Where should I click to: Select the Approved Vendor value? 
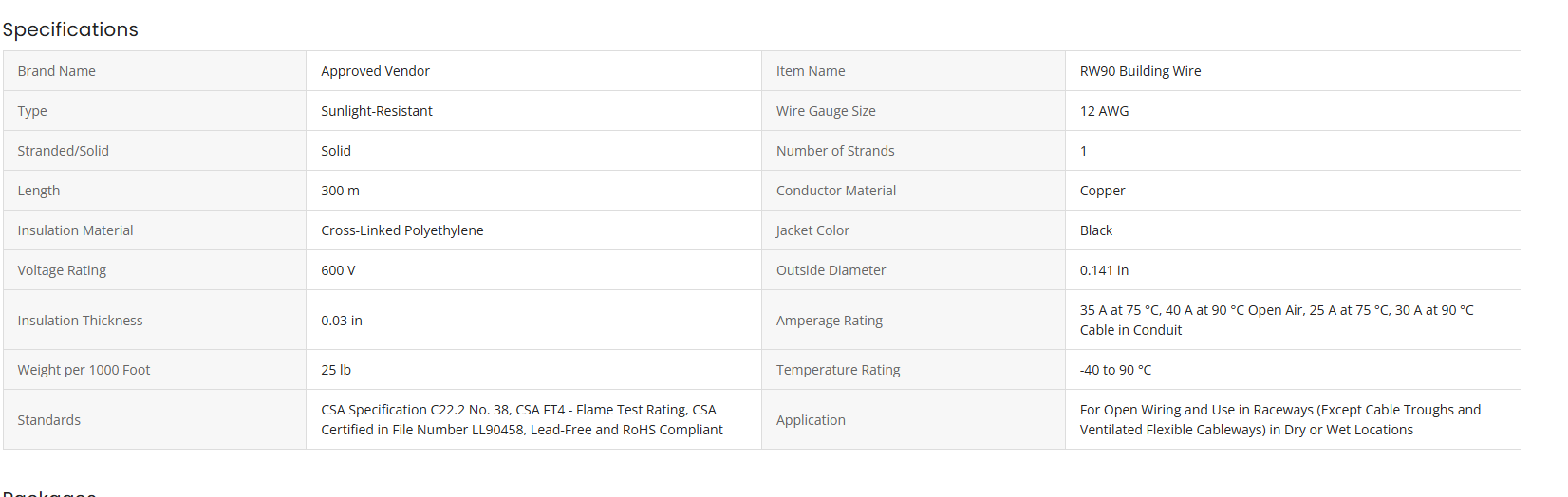pos(375,71)
